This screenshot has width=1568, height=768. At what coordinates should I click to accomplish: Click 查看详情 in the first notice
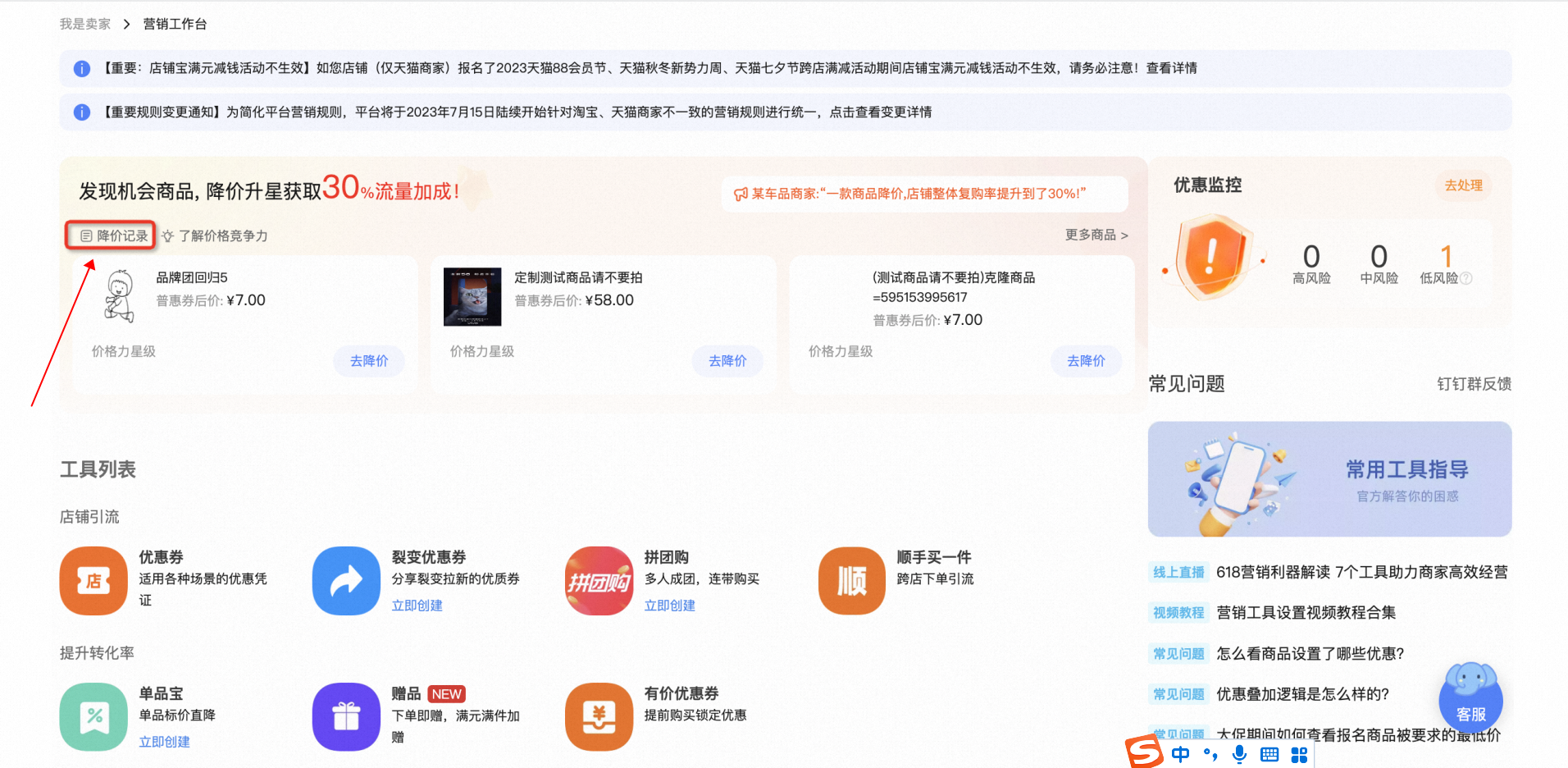click(1171, 68)
